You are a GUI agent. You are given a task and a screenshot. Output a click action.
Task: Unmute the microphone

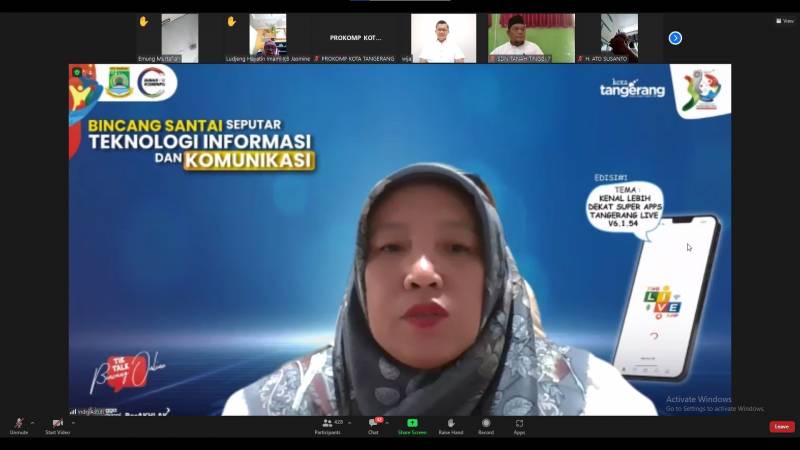(18, 425)
